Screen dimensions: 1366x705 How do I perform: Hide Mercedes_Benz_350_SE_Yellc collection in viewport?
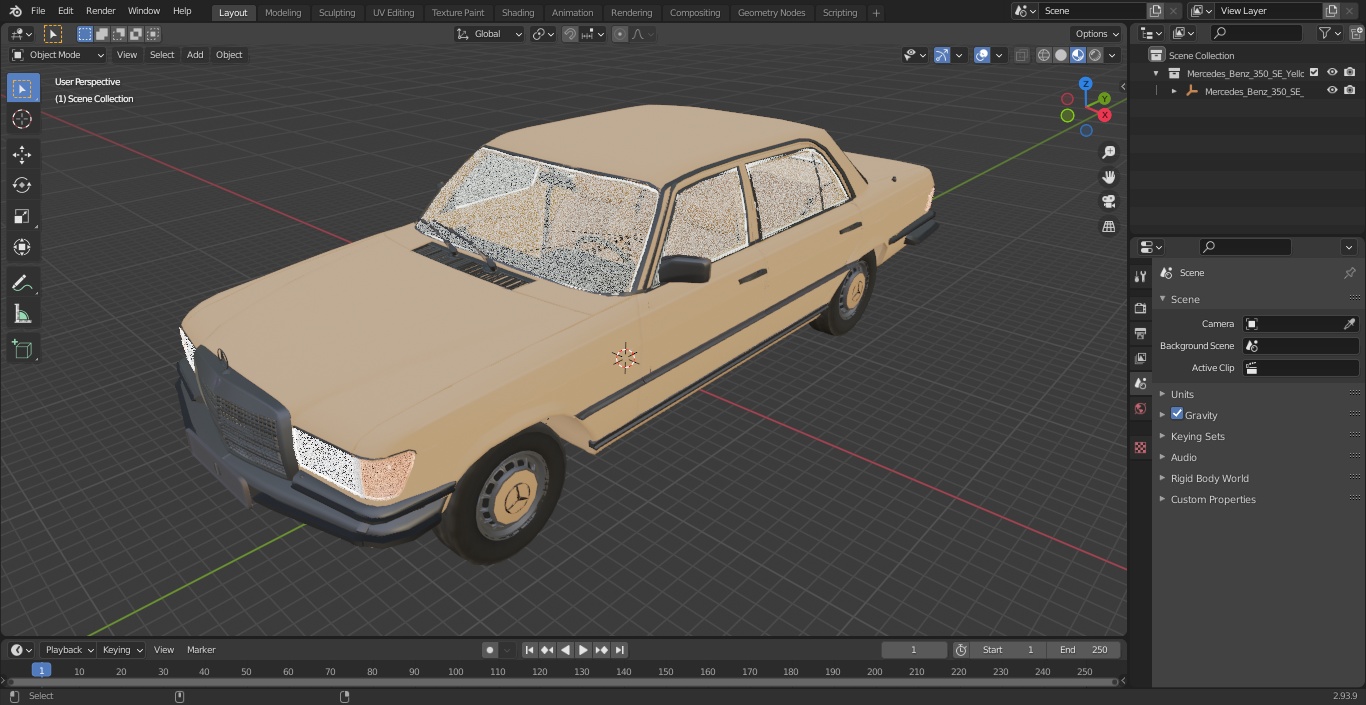pos(1332,72)
